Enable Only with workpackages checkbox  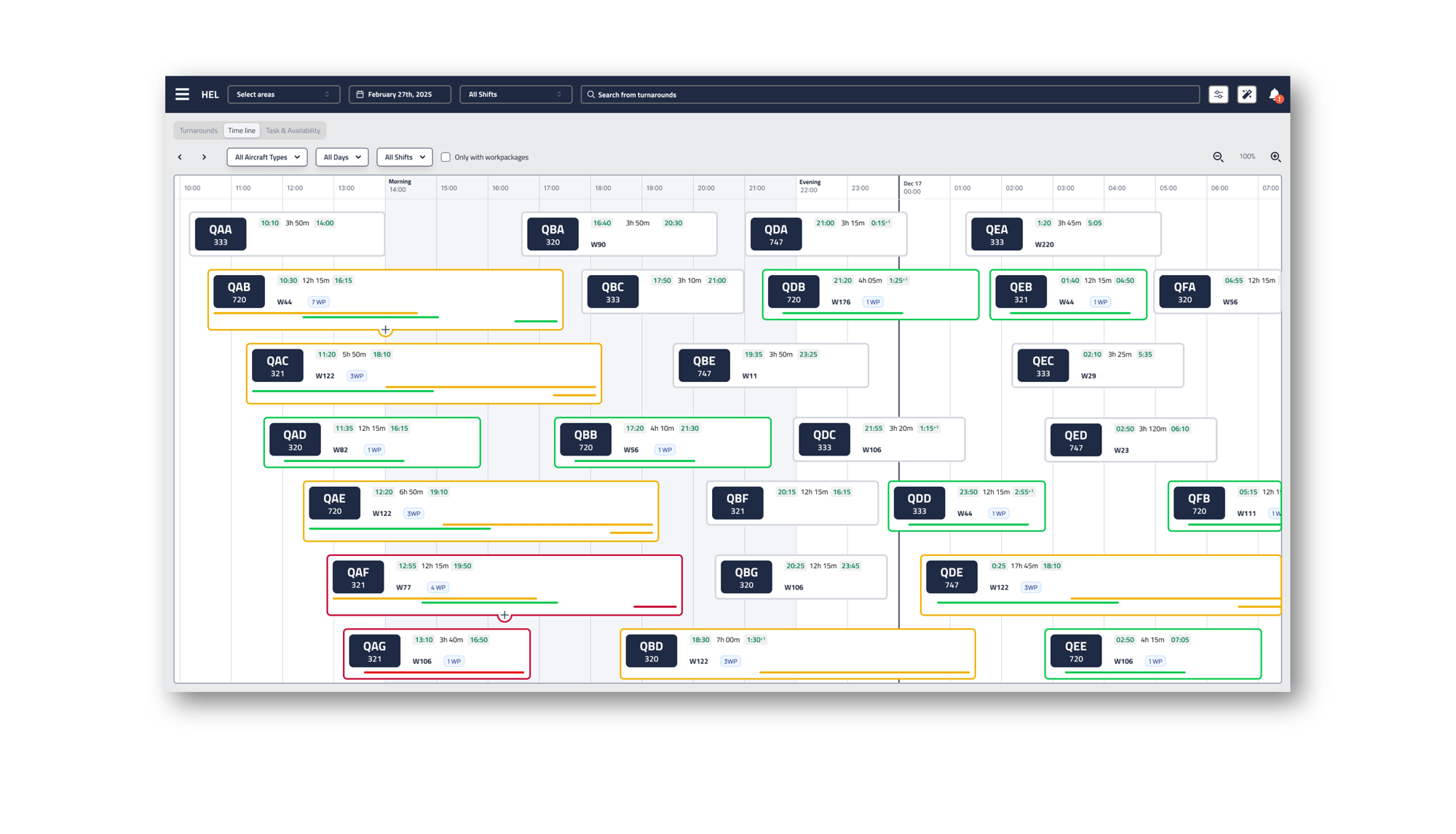[x=446, y=157]
